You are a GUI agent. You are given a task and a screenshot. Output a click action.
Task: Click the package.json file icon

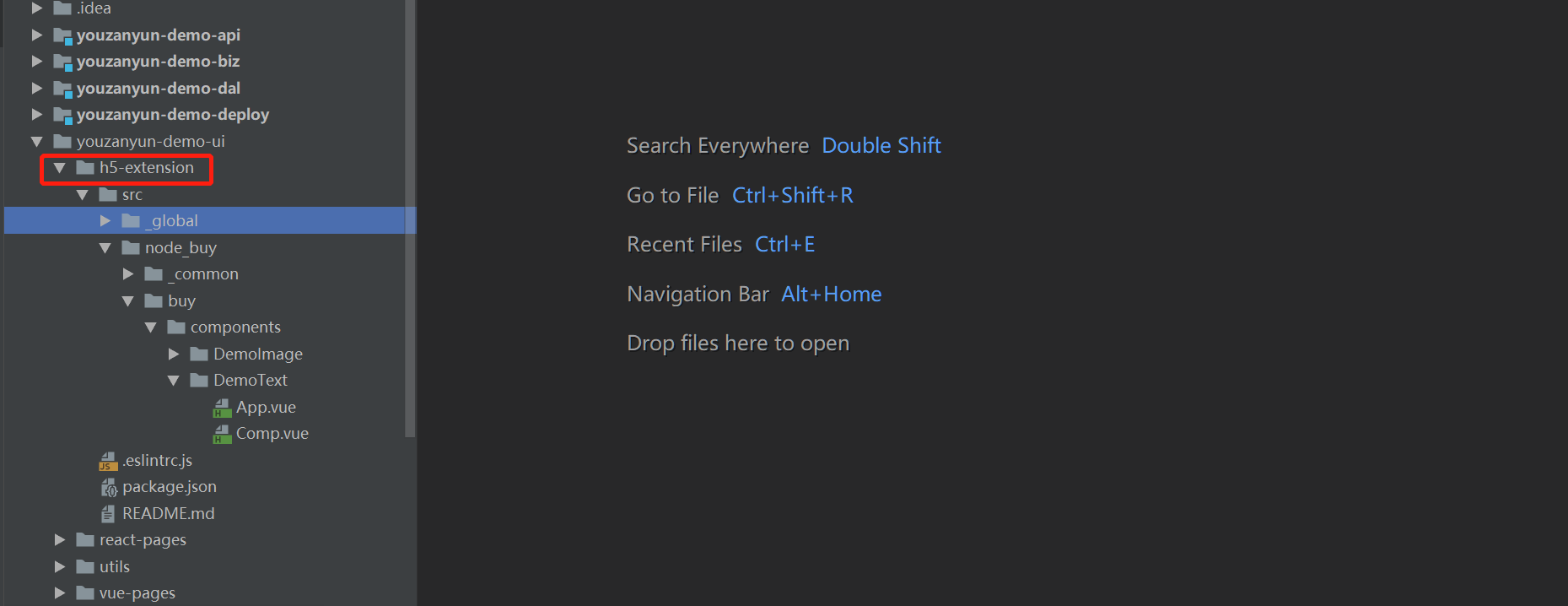[x=108, y=487]
